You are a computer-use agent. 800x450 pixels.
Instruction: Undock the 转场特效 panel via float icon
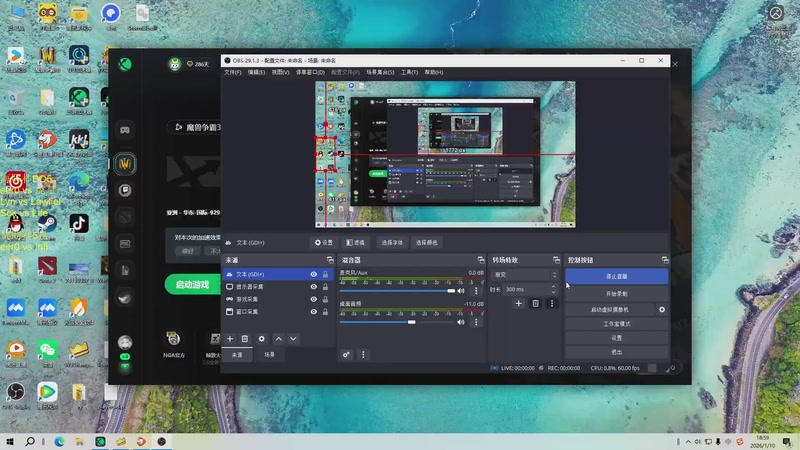(556, 260)
